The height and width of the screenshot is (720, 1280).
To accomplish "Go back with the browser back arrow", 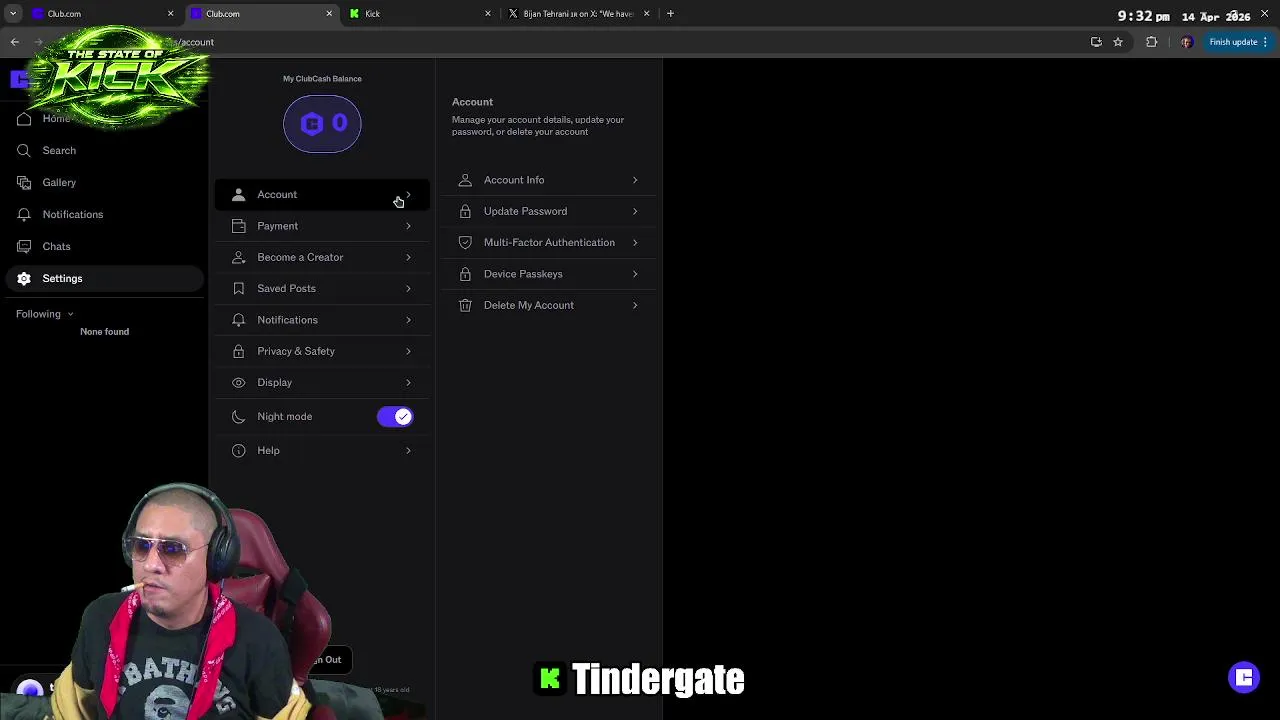I will tap(14, 42).
